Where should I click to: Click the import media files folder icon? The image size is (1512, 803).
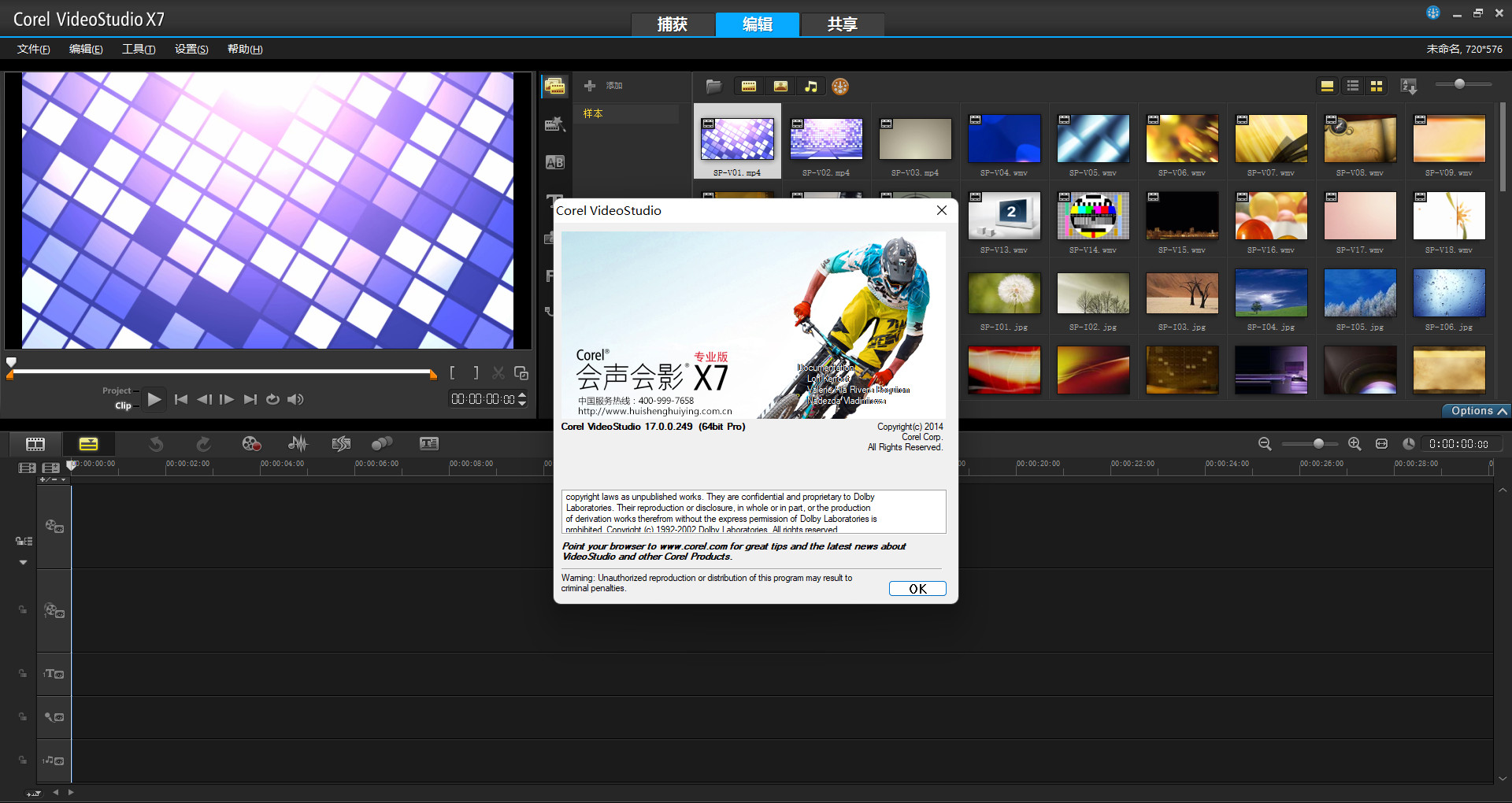[714, 87]
